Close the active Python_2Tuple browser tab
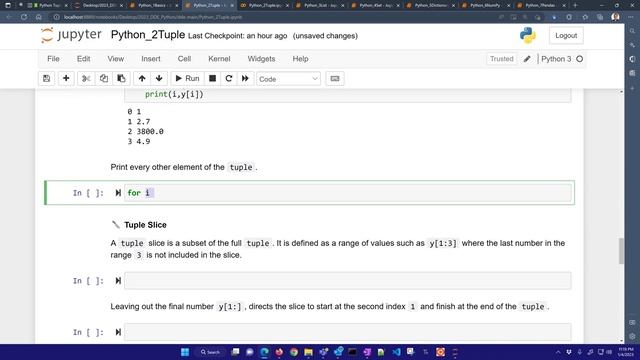This screenshot has width=640, height=360. (232, 6)
